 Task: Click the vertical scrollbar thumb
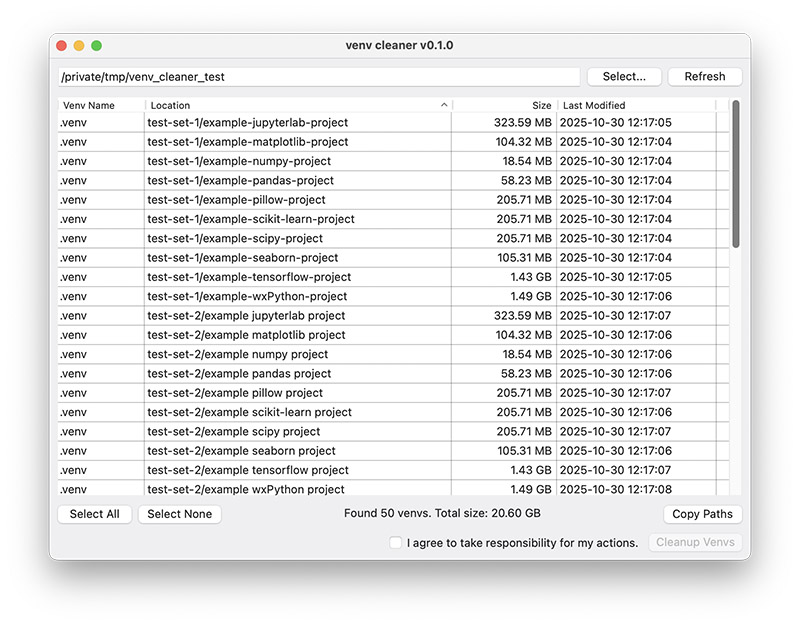tap(736, 173)
